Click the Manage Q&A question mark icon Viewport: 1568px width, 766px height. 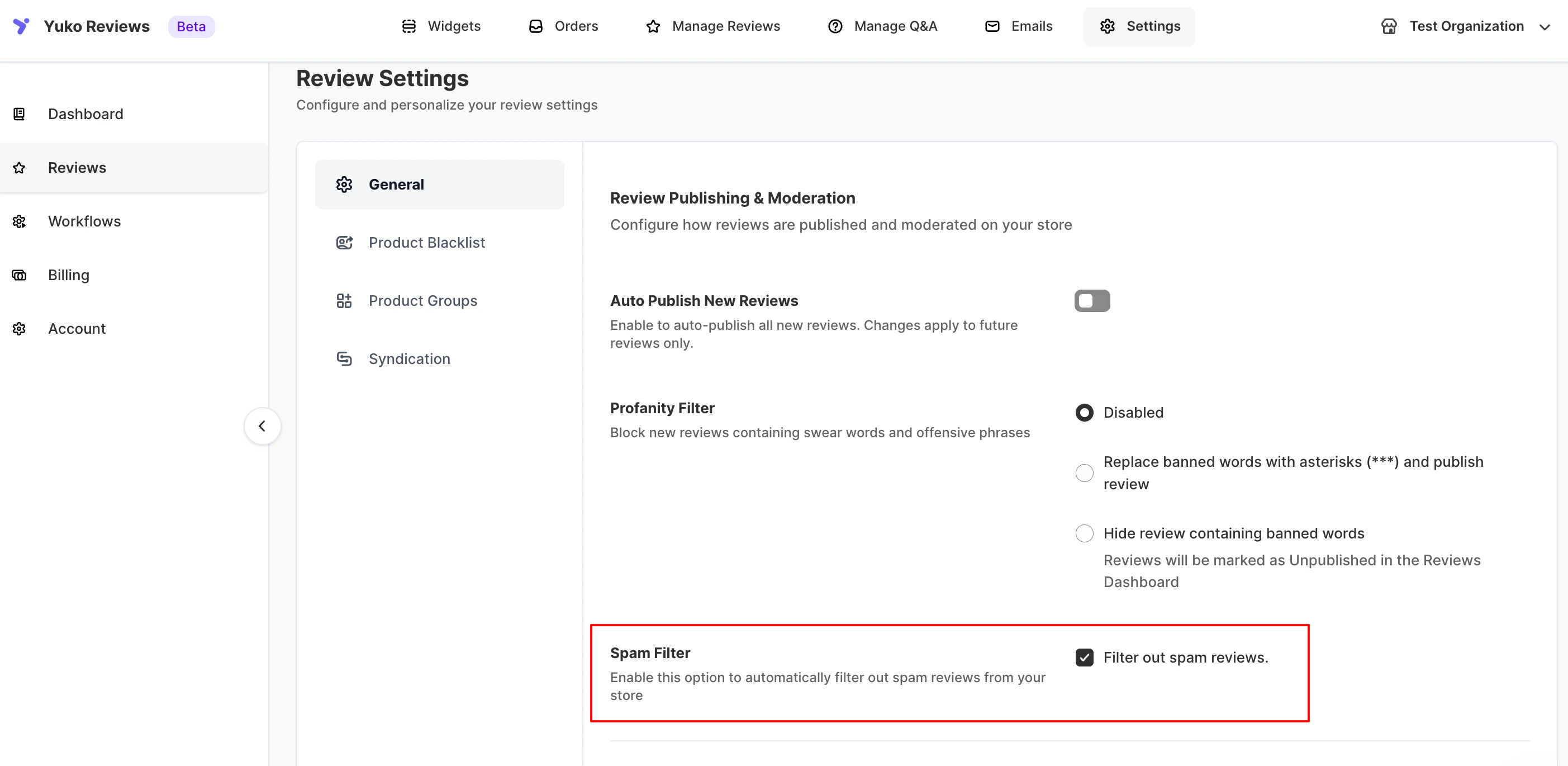[835, 26]
